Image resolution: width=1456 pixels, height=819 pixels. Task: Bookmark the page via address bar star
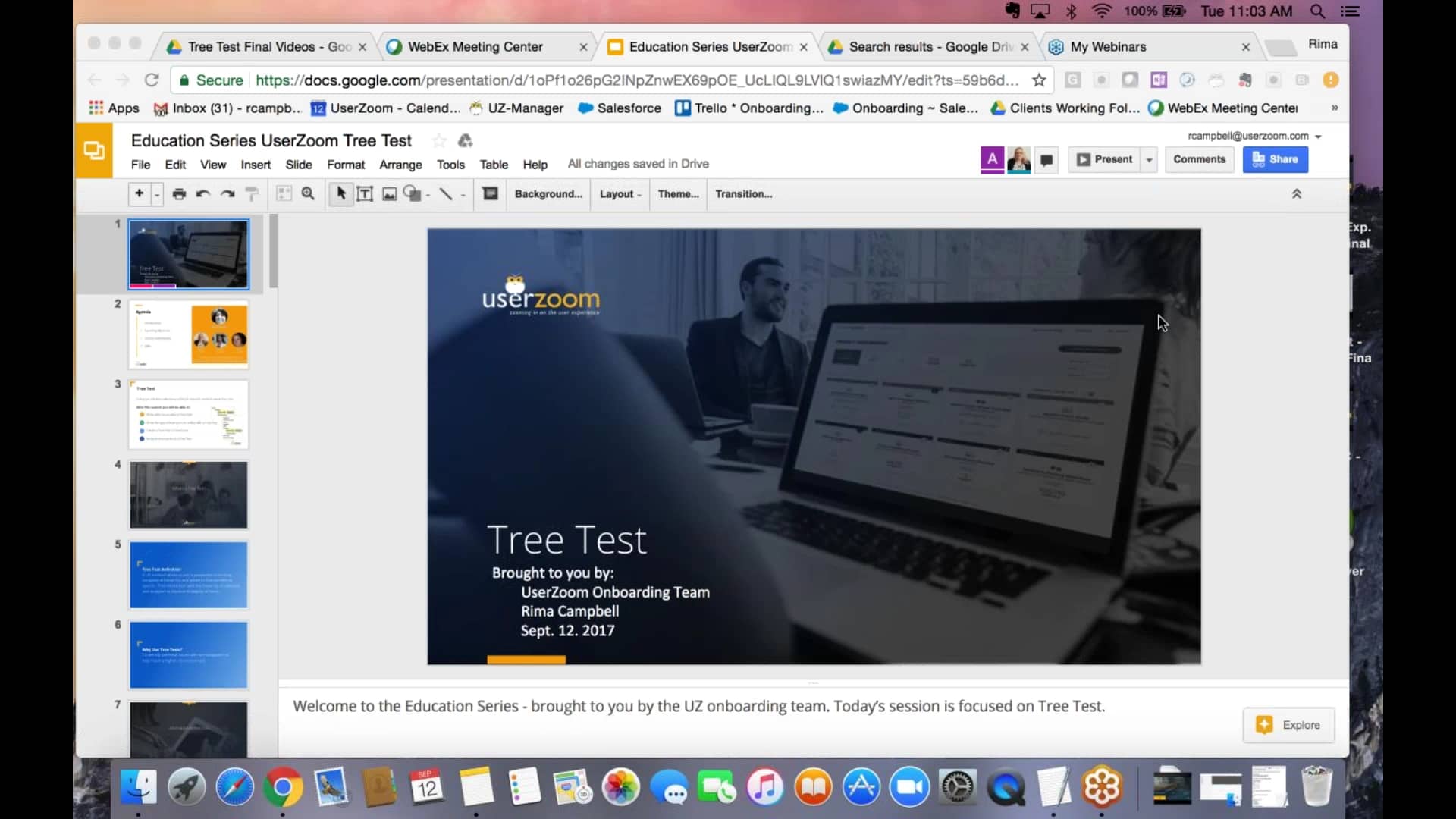[x=1039, y=80]
